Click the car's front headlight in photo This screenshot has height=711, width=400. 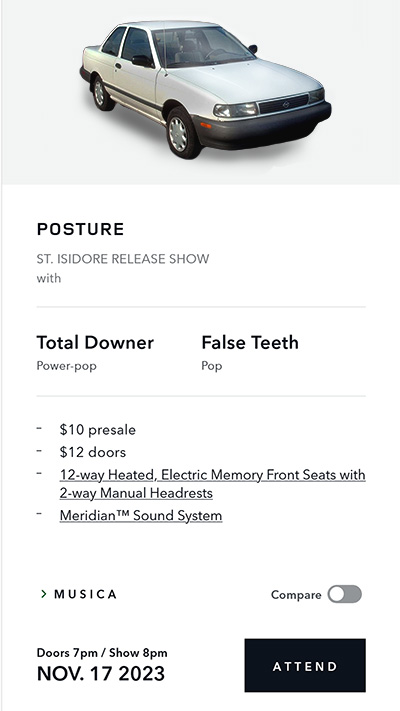235,110
